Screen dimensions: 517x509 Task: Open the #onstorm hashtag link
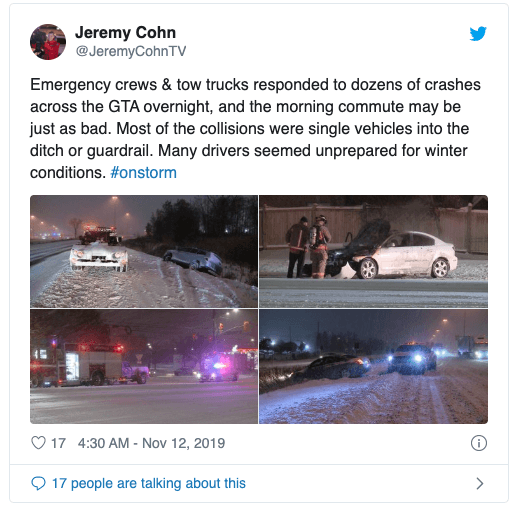(143, 173)
